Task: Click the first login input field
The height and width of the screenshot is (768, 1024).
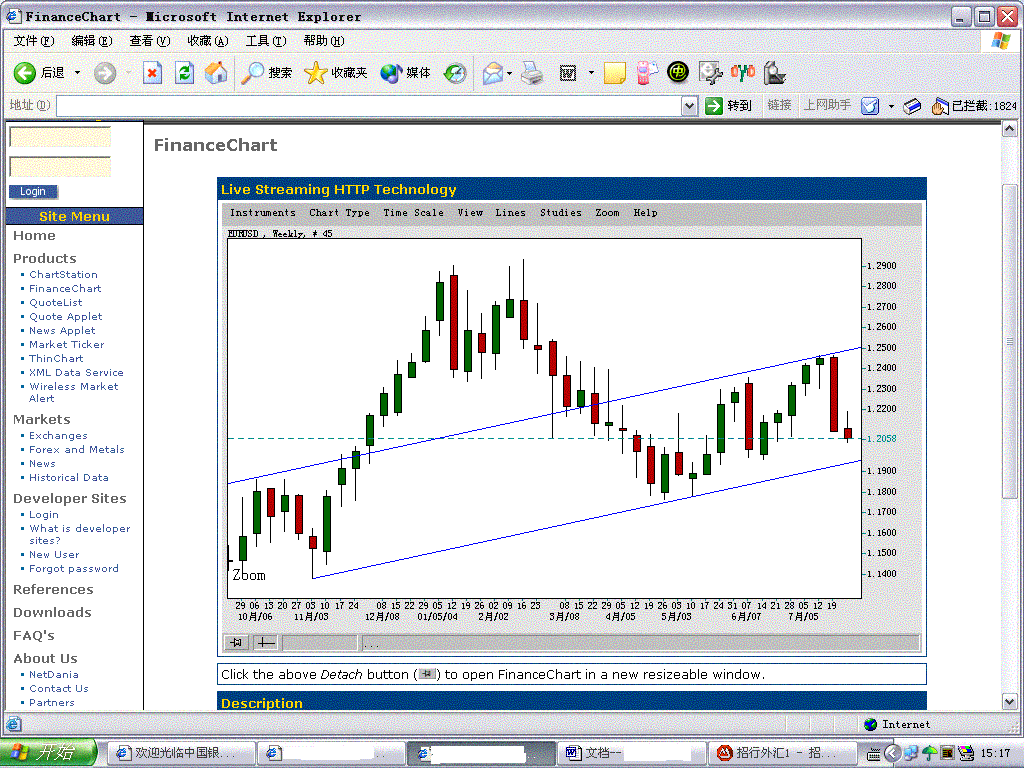Action: point(60,137)
